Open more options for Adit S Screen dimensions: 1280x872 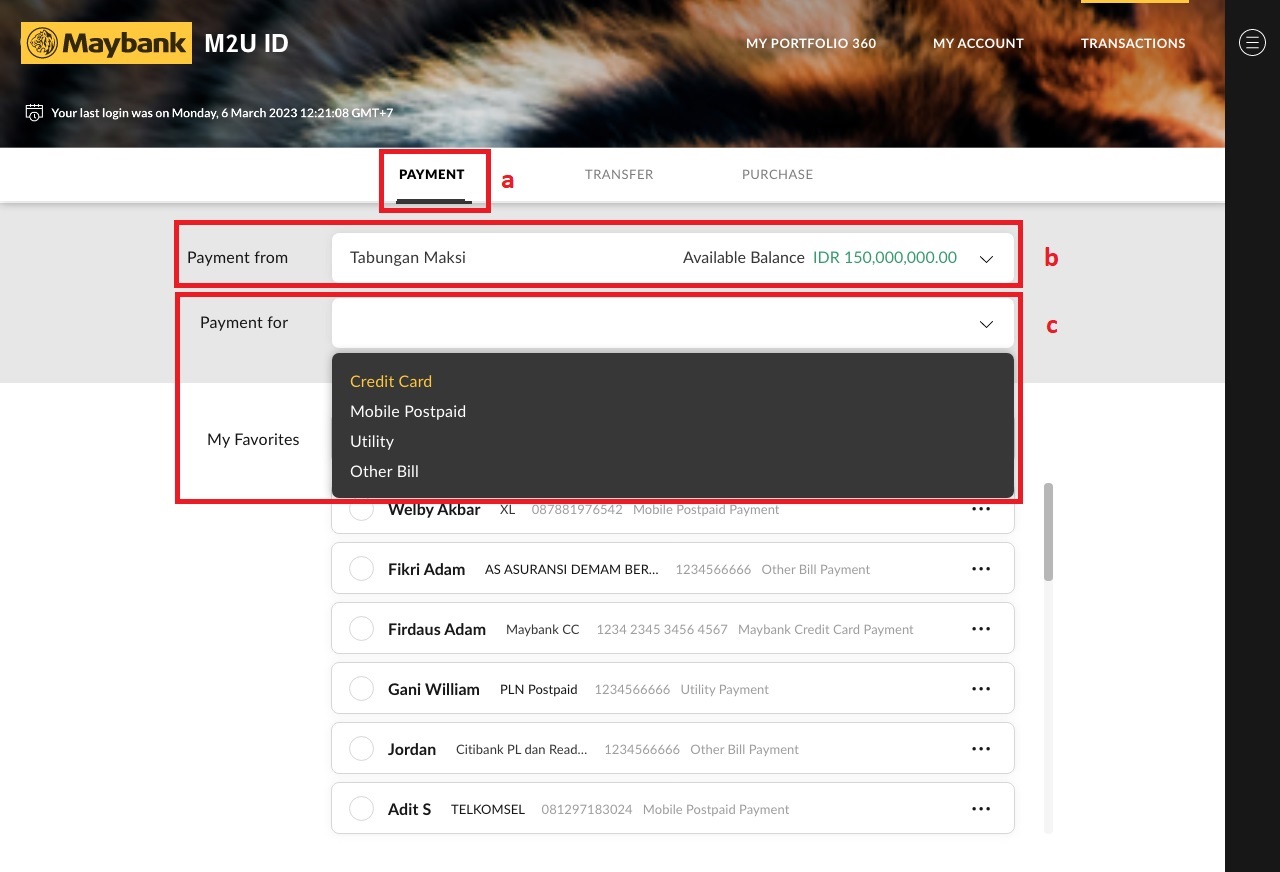click(980, 809)
